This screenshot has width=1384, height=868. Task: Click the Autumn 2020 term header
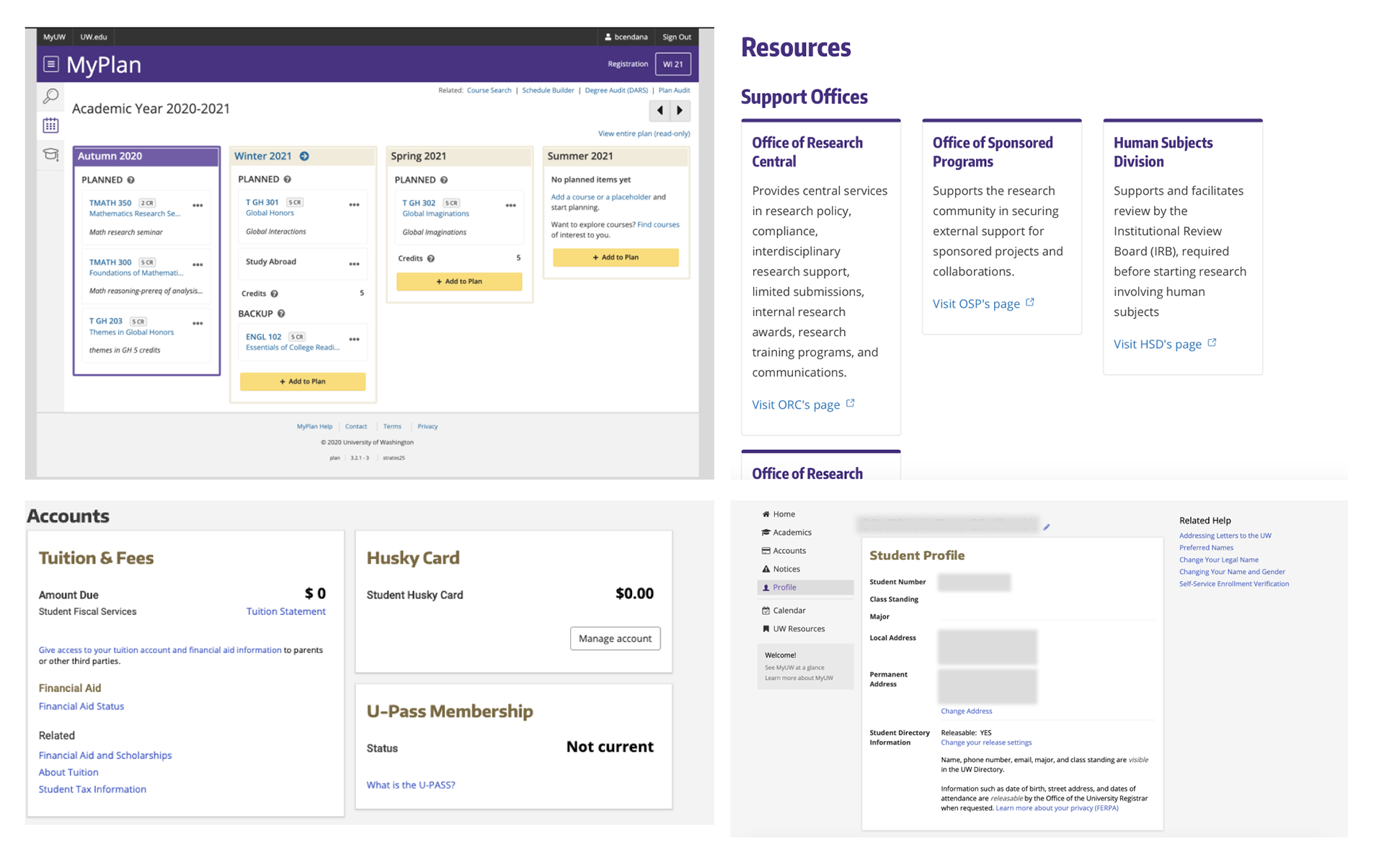point(146,156)
